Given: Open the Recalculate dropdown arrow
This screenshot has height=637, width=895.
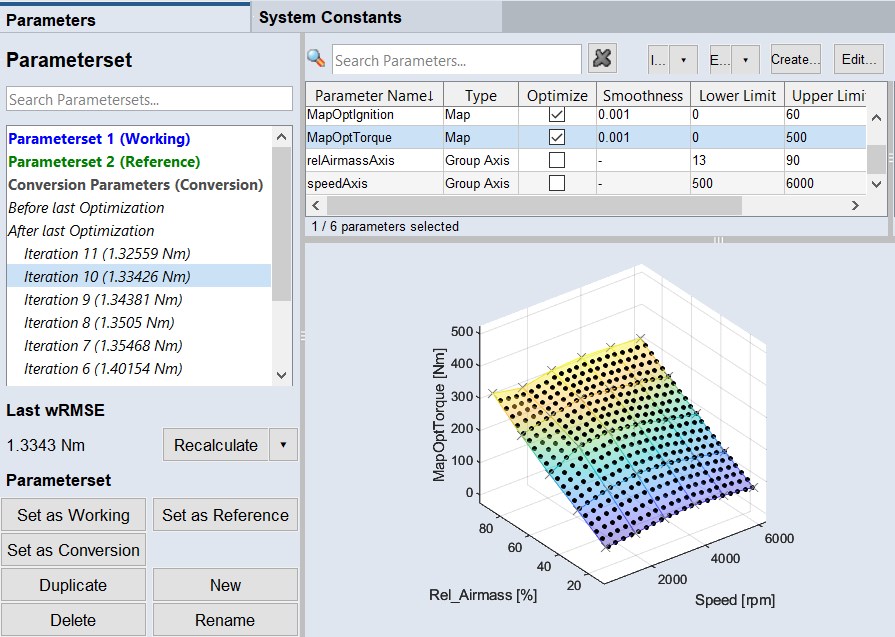Looking at the screenshot, I should click(283, 445).
